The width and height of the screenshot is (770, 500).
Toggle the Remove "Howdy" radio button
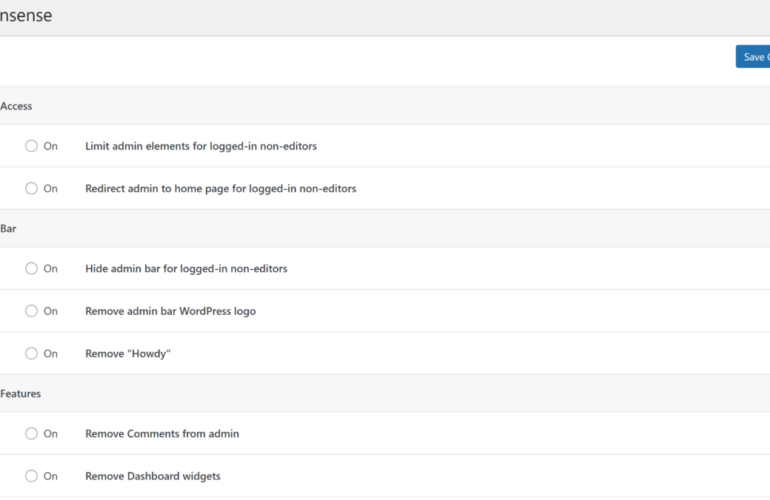[32, 353]
